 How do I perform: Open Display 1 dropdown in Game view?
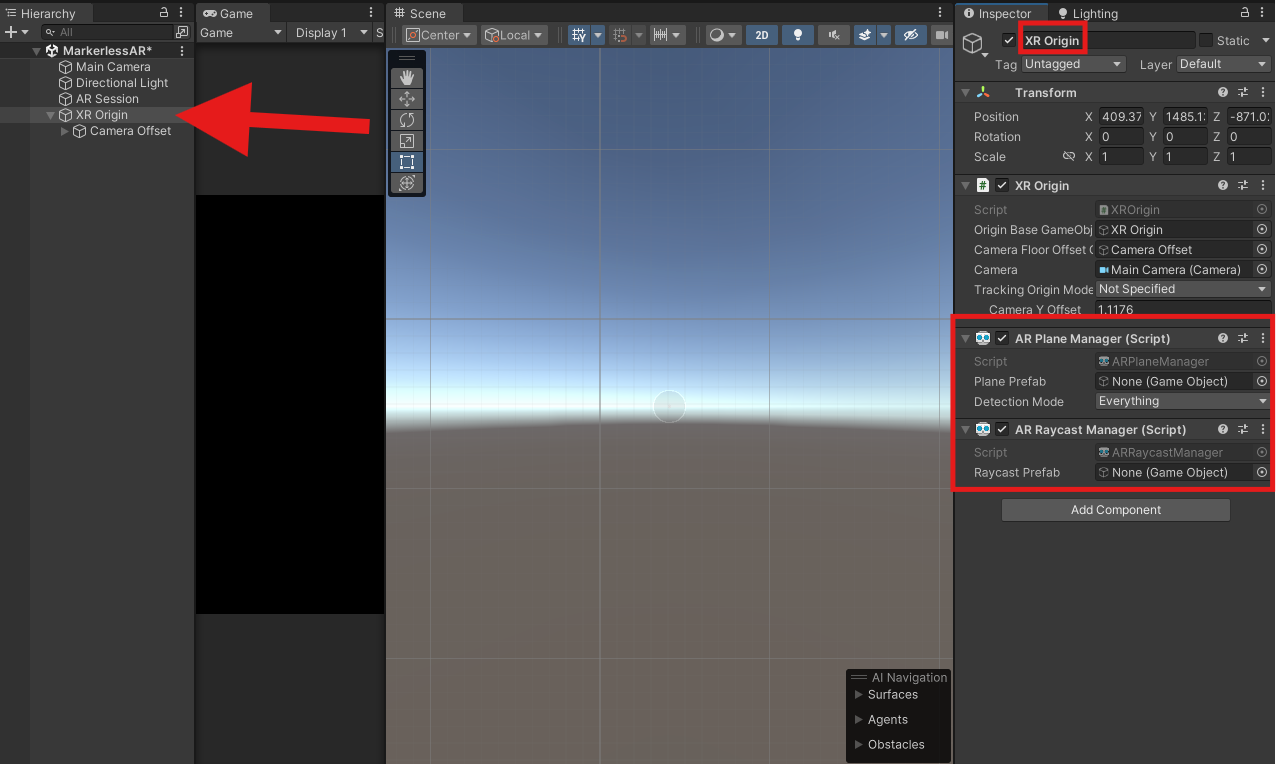click(x=329, y=33)
